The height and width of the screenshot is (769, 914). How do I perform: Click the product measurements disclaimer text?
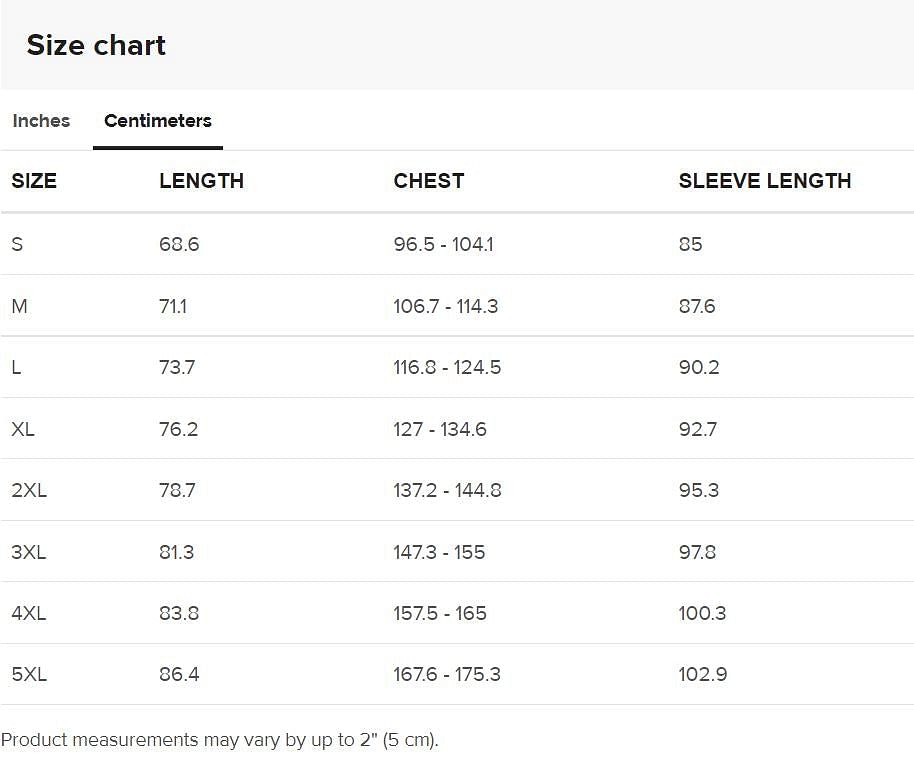click(220, 740)
